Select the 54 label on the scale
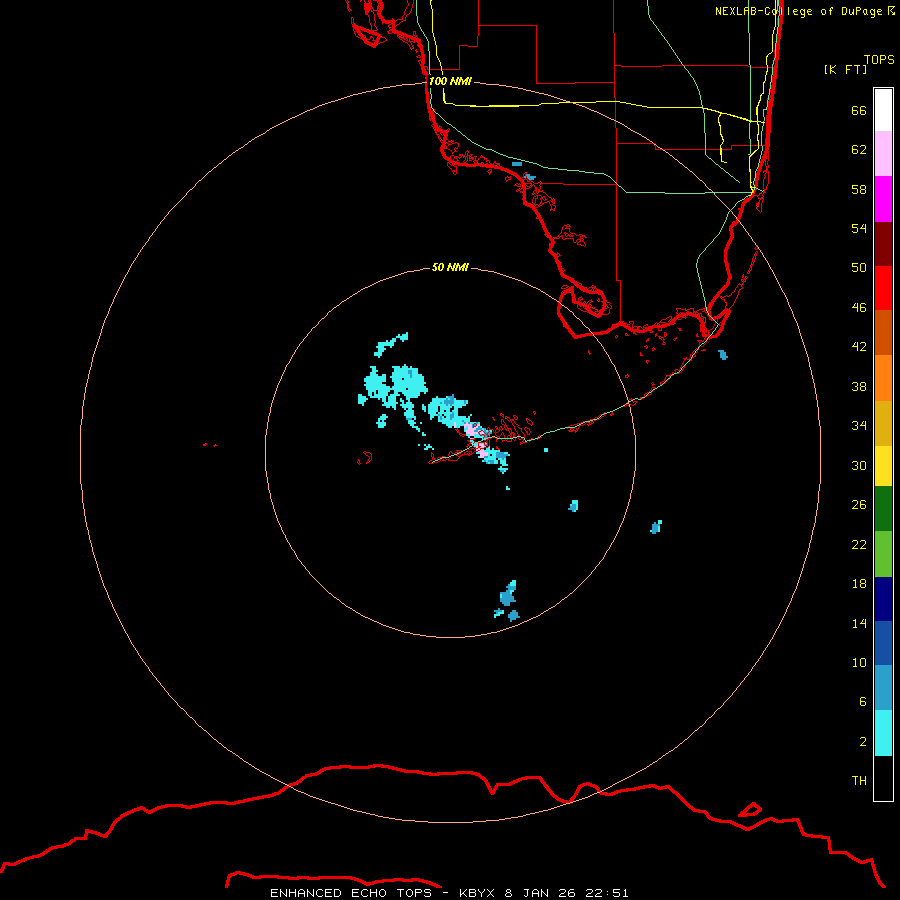Screen dimensions: 900x900 click(x=859, y=228)
